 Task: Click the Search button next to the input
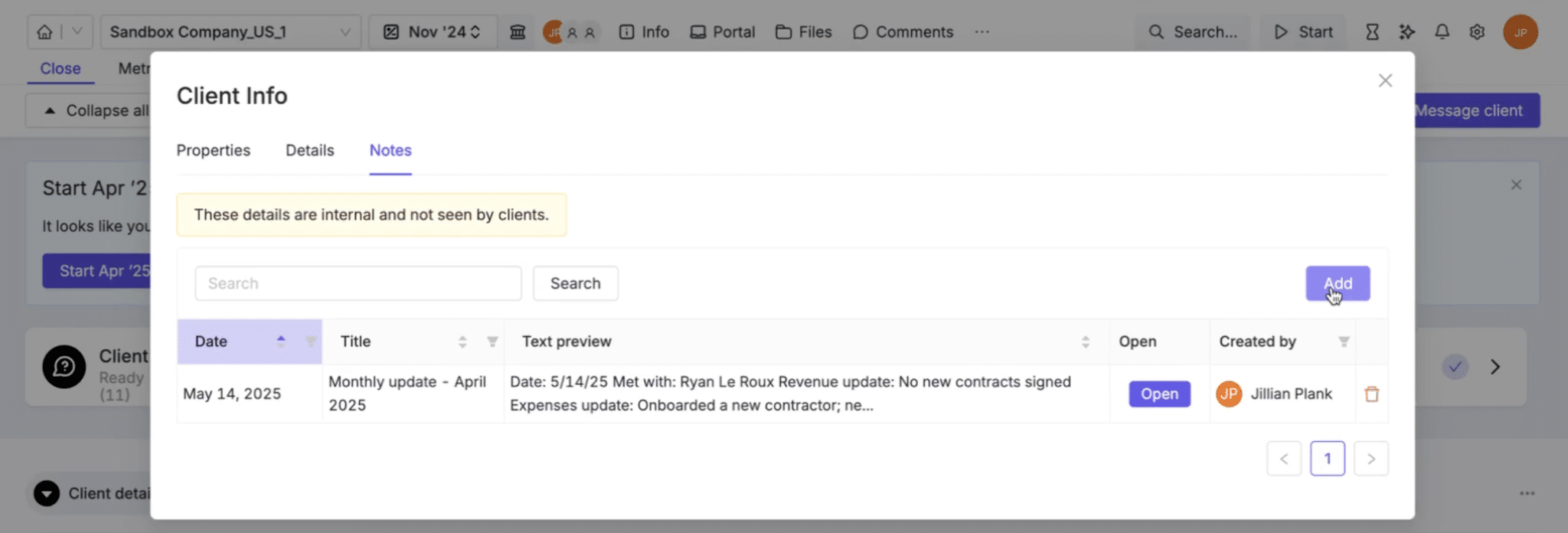(576, 283)
